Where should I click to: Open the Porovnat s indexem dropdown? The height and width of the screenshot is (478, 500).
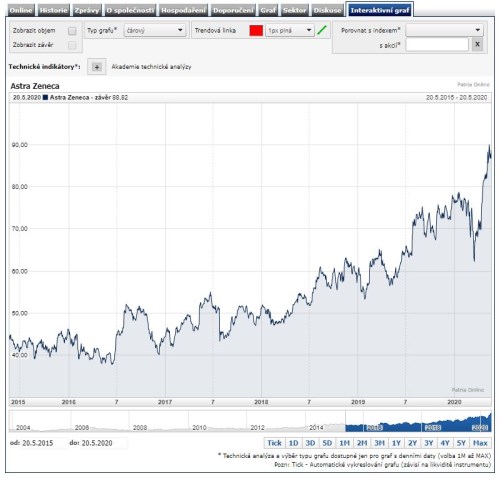click(445, 30)
